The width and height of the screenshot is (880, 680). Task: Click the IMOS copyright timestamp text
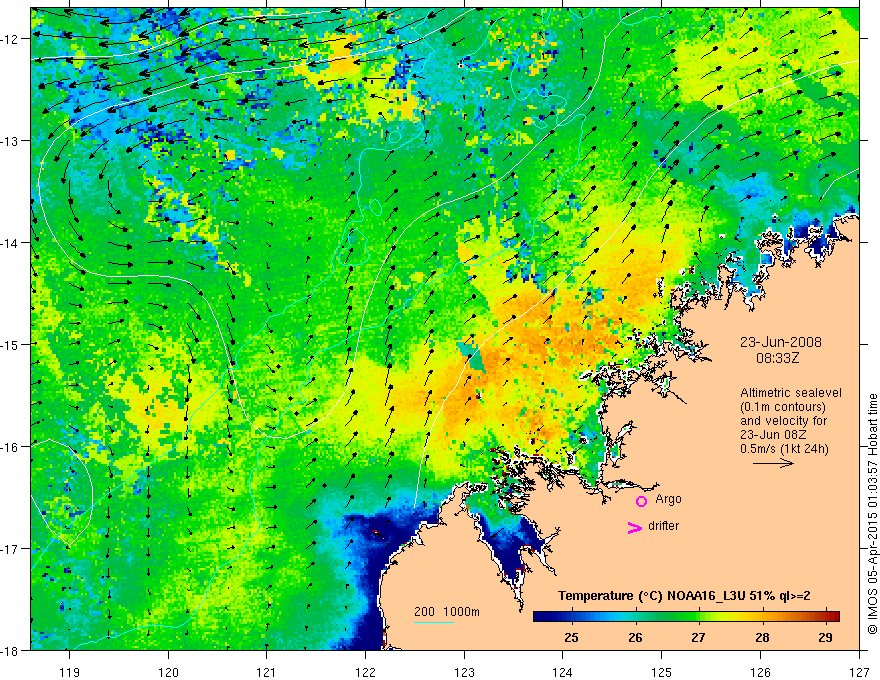(873, 514)
